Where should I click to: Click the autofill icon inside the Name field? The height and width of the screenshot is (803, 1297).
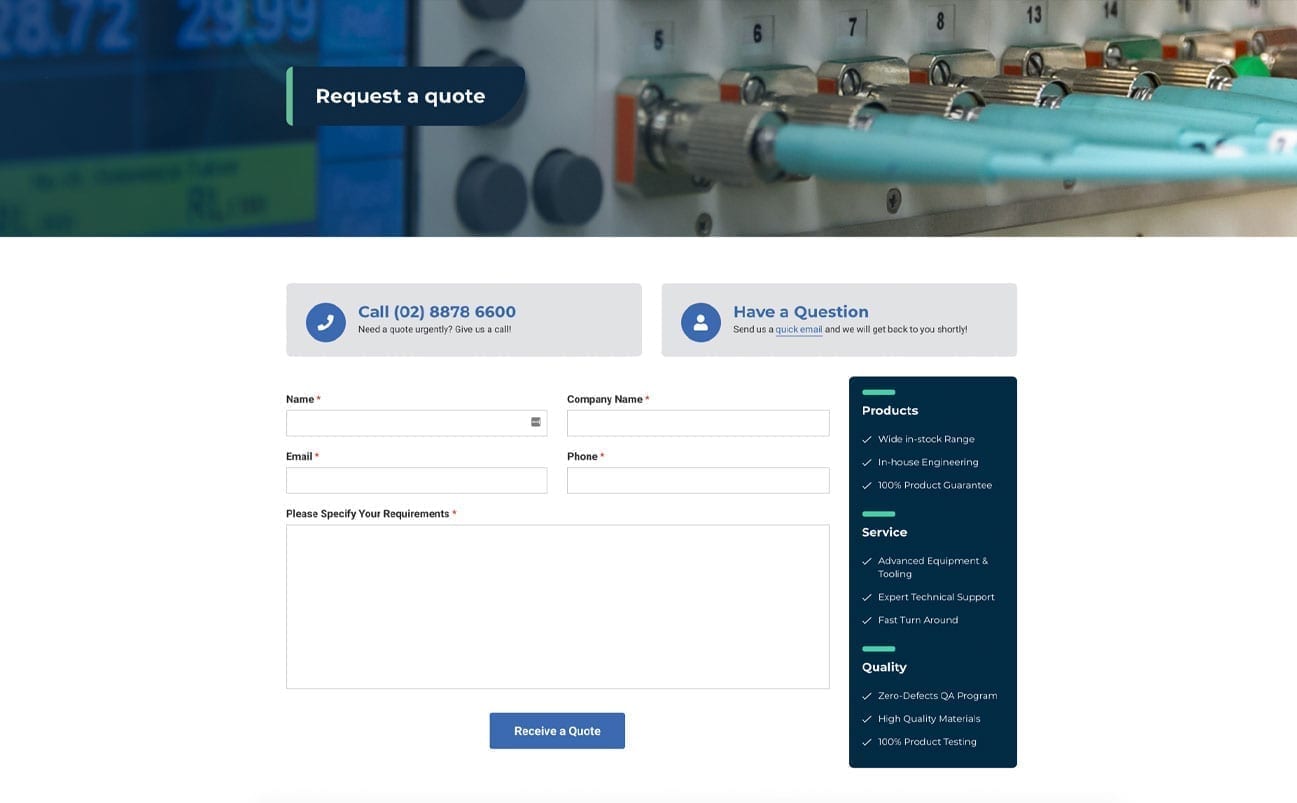tap(537, 422)
